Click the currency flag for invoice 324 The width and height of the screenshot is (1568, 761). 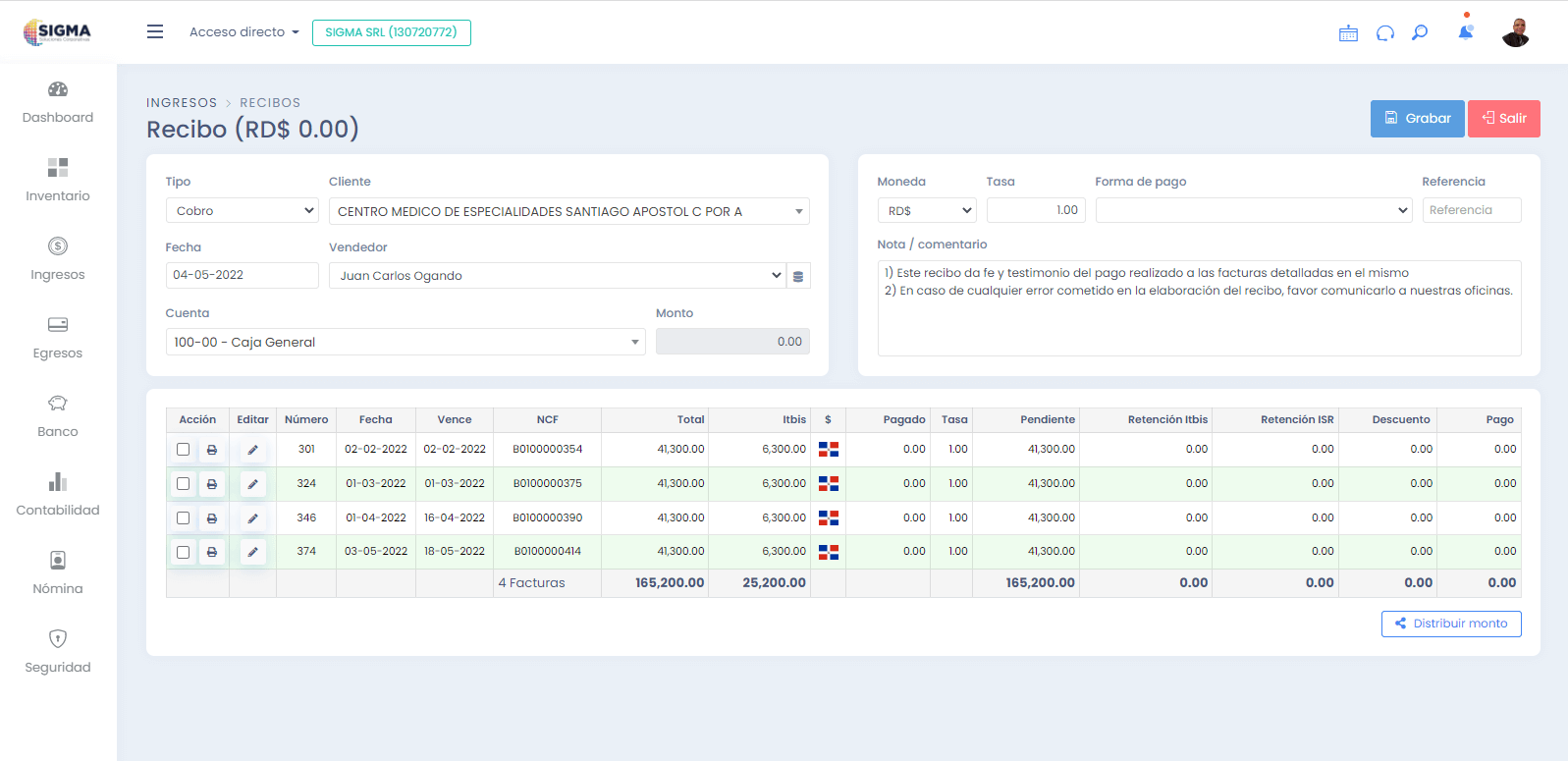click(829, 484)
